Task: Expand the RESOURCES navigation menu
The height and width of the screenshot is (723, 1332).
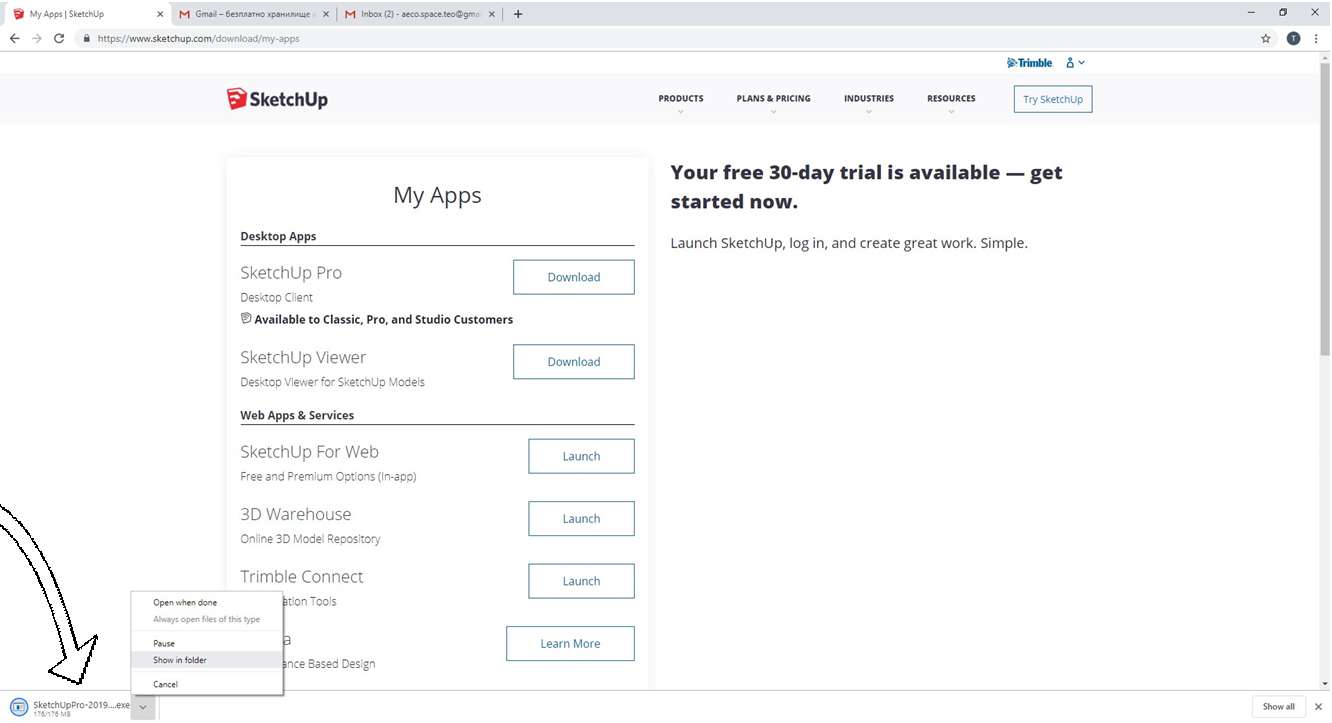Action: coord(950,99)
